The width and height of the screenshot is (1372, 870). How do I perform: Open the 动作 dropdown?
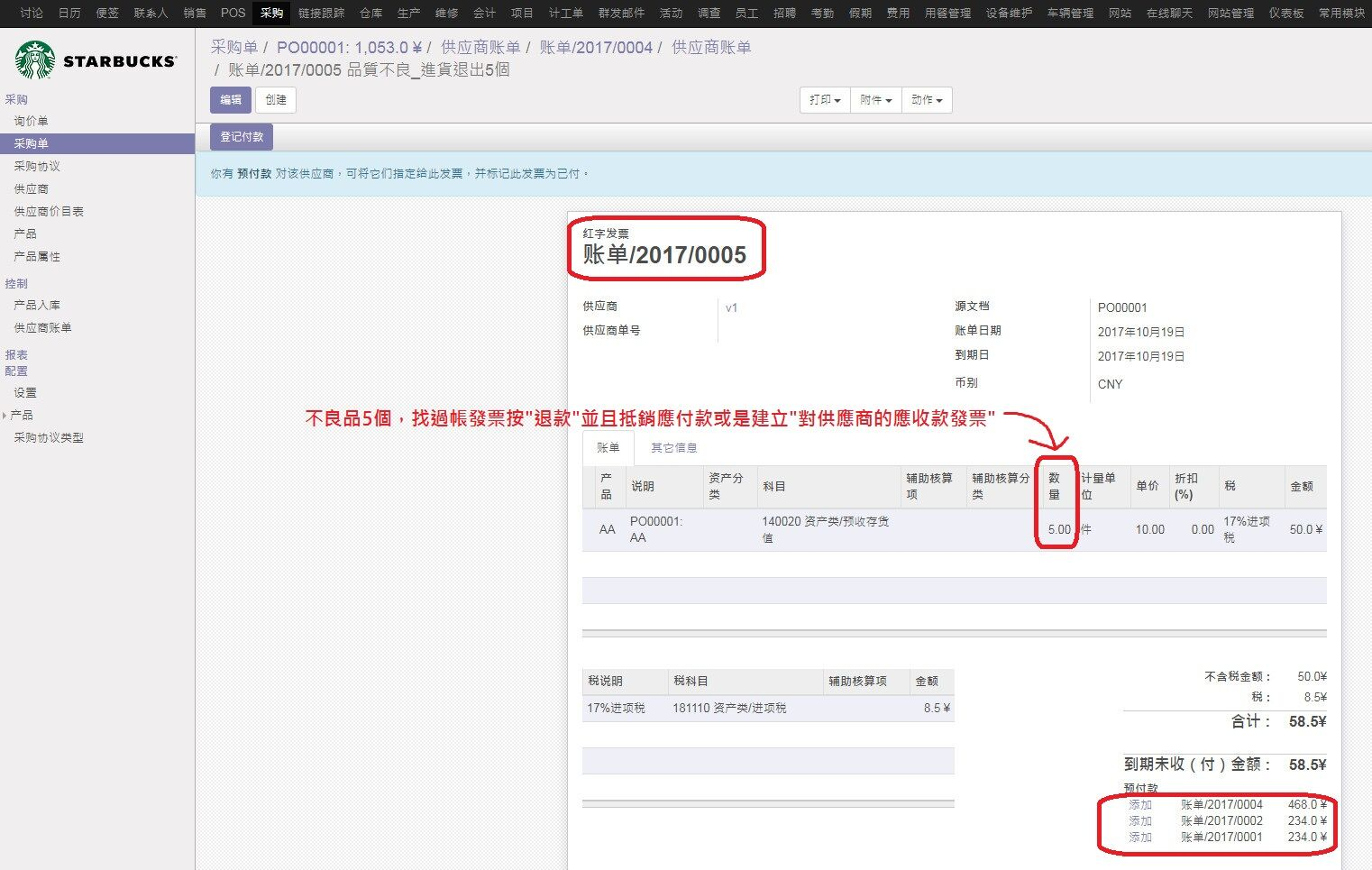(x=926, y=100)
